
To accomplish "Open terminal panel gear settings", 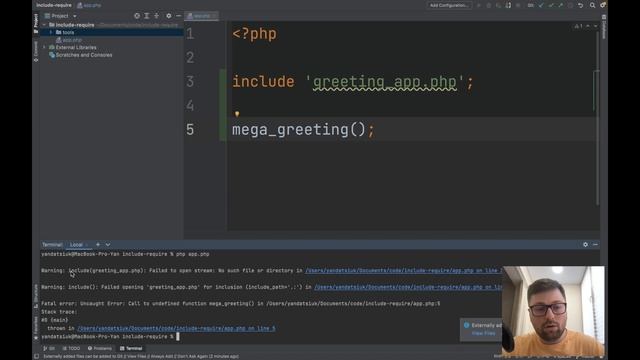I will pyautogui.click(x=585, y=244).
